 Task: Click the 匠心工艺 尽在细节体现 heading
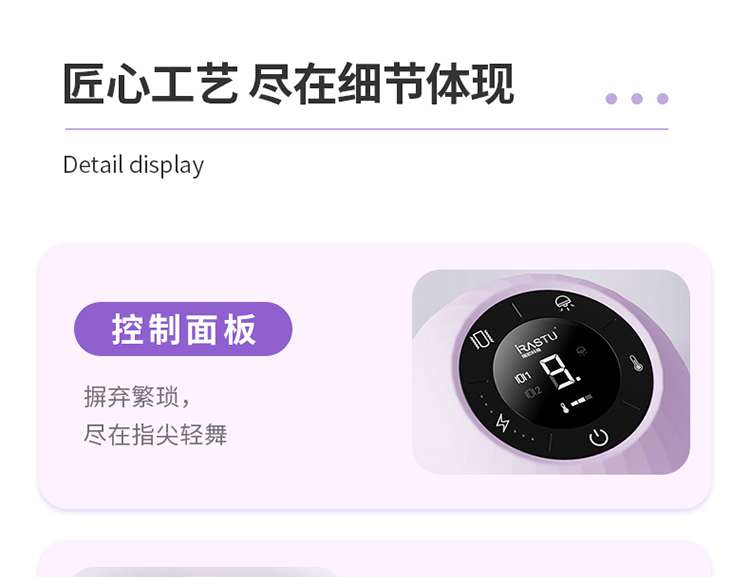[x=289, y=84]
